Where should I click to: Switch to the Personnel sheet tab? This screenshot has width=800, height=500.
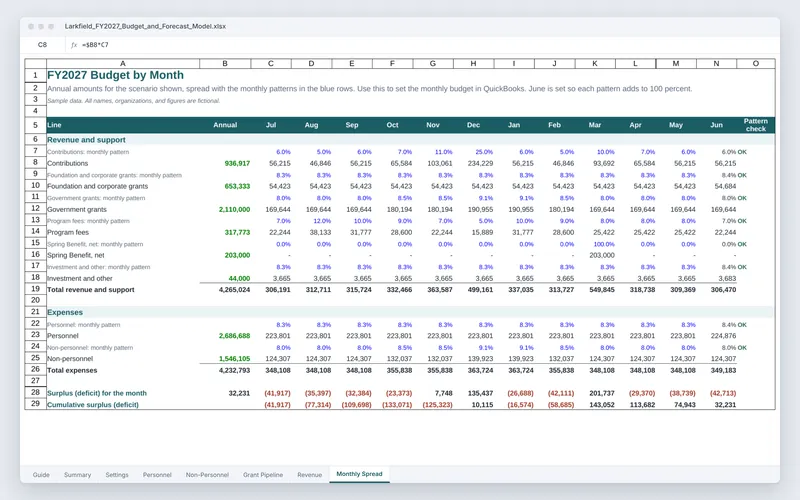(x=157, y=474)
